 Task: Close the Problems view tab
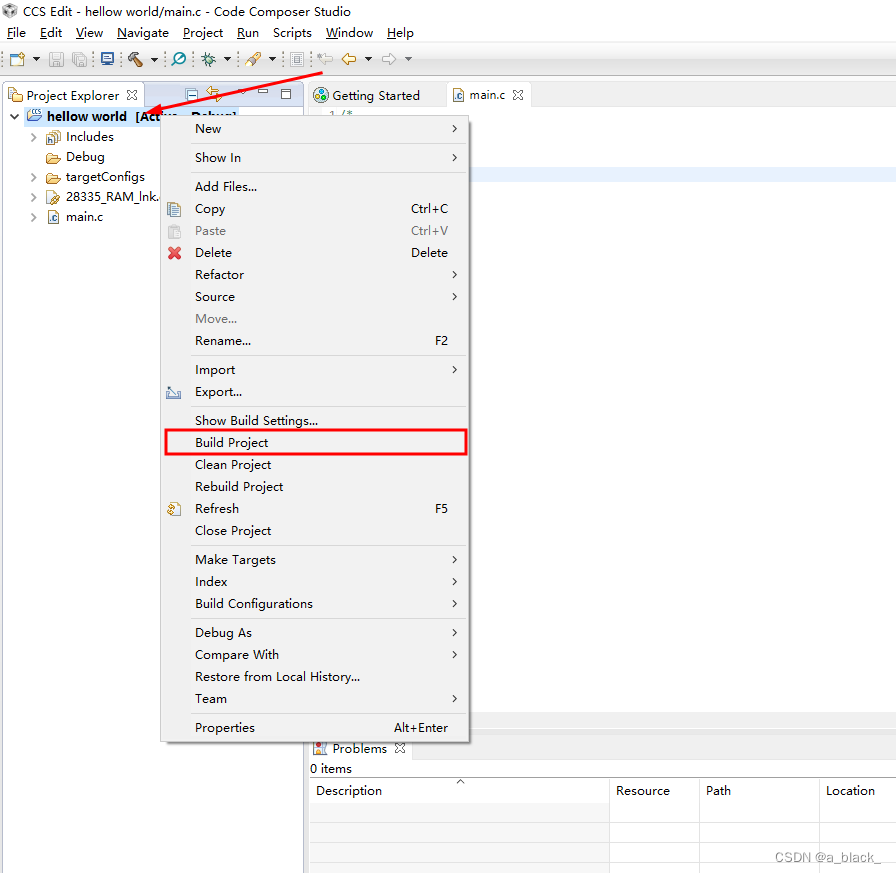400,748
